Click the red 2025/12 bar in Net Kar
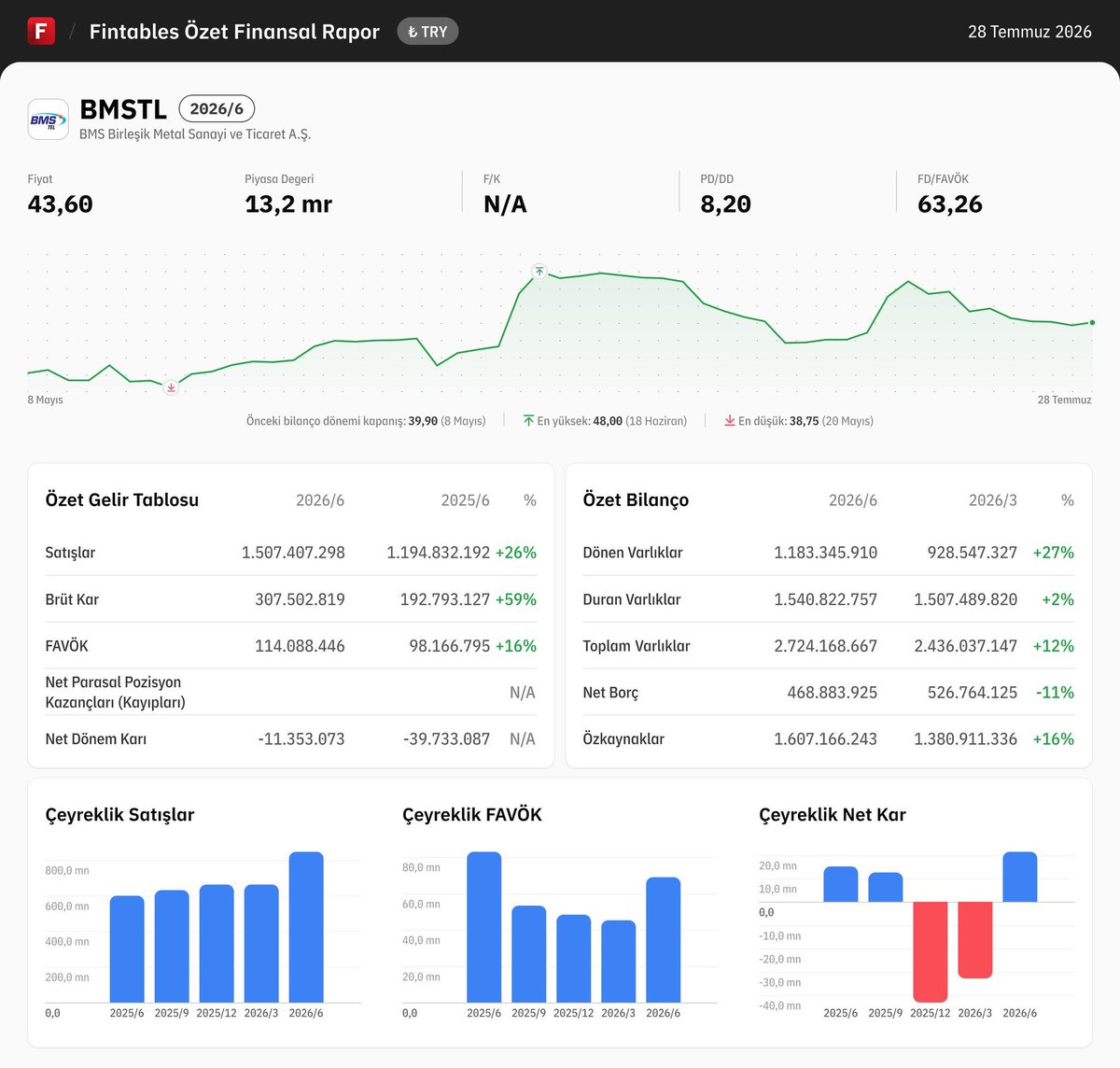Viewport: 1120px width, 1068px height. pyautogui.click(x=931, y=952)
